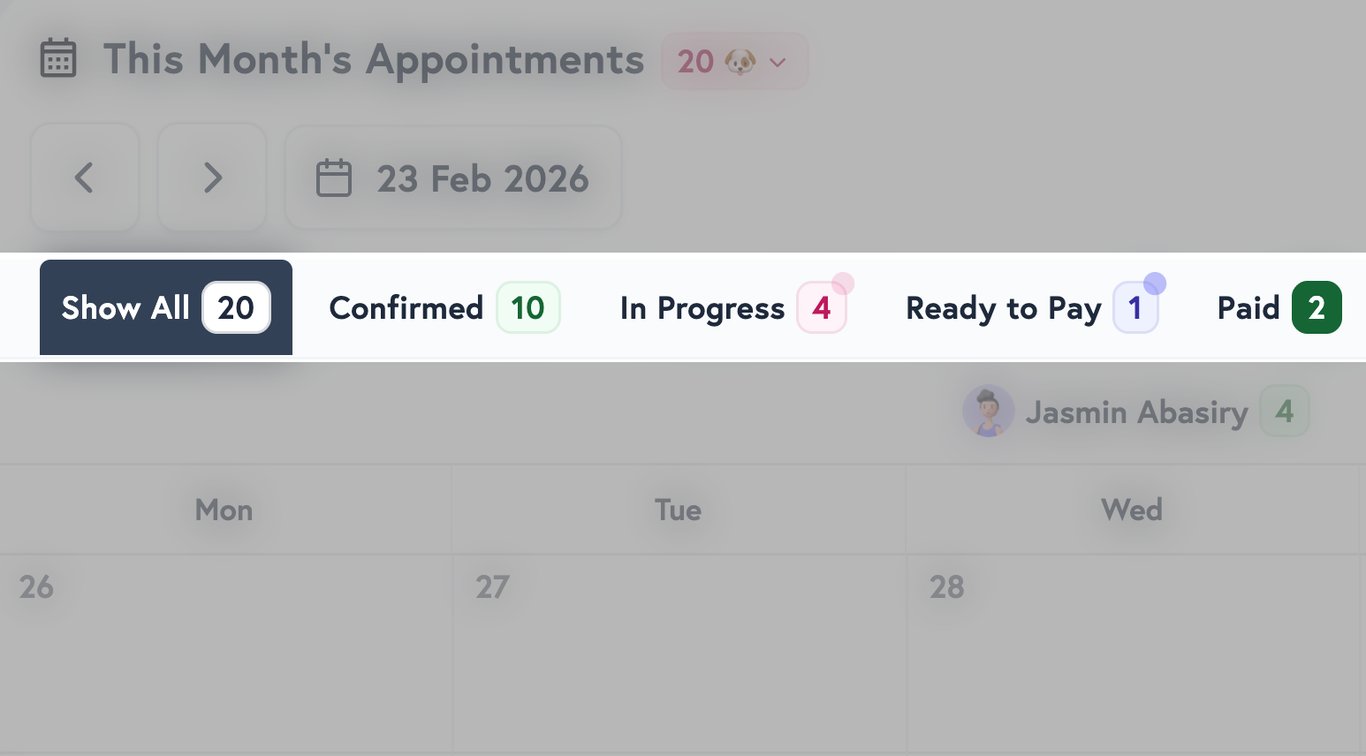The image size is (1366, 756).
Task: Click the This Month's Appointments heading
Action: pos(375,58)
